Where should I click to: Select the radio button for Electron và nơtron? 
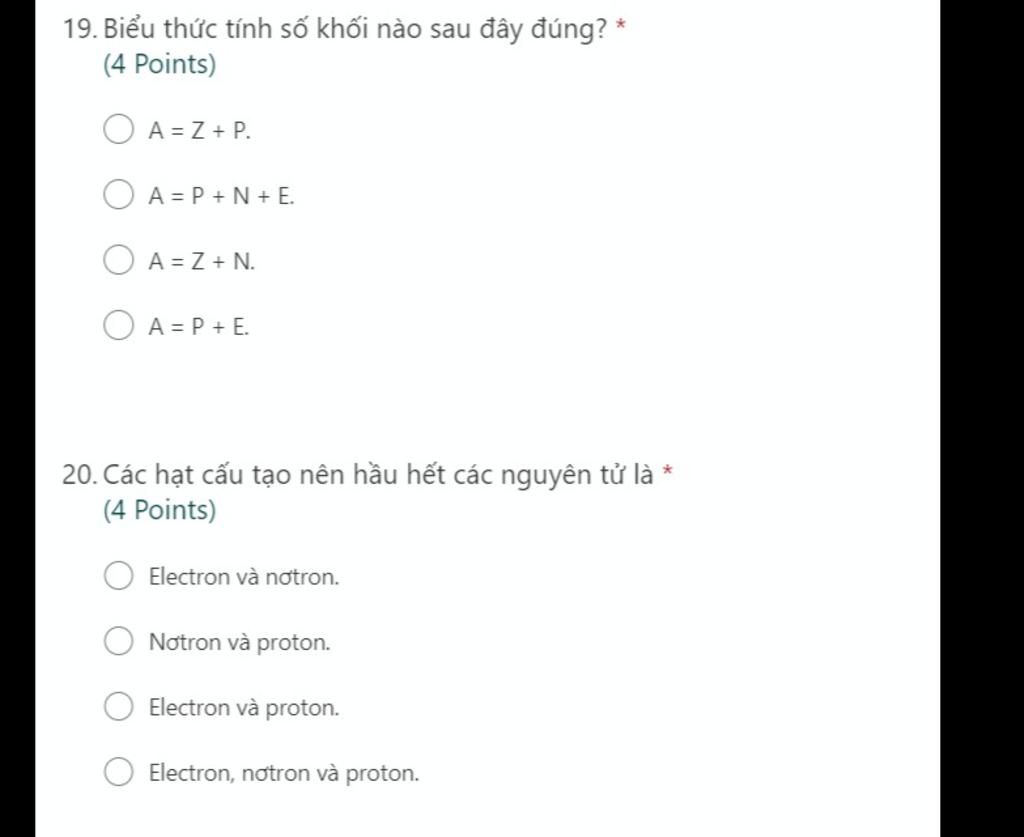[118, 576]
